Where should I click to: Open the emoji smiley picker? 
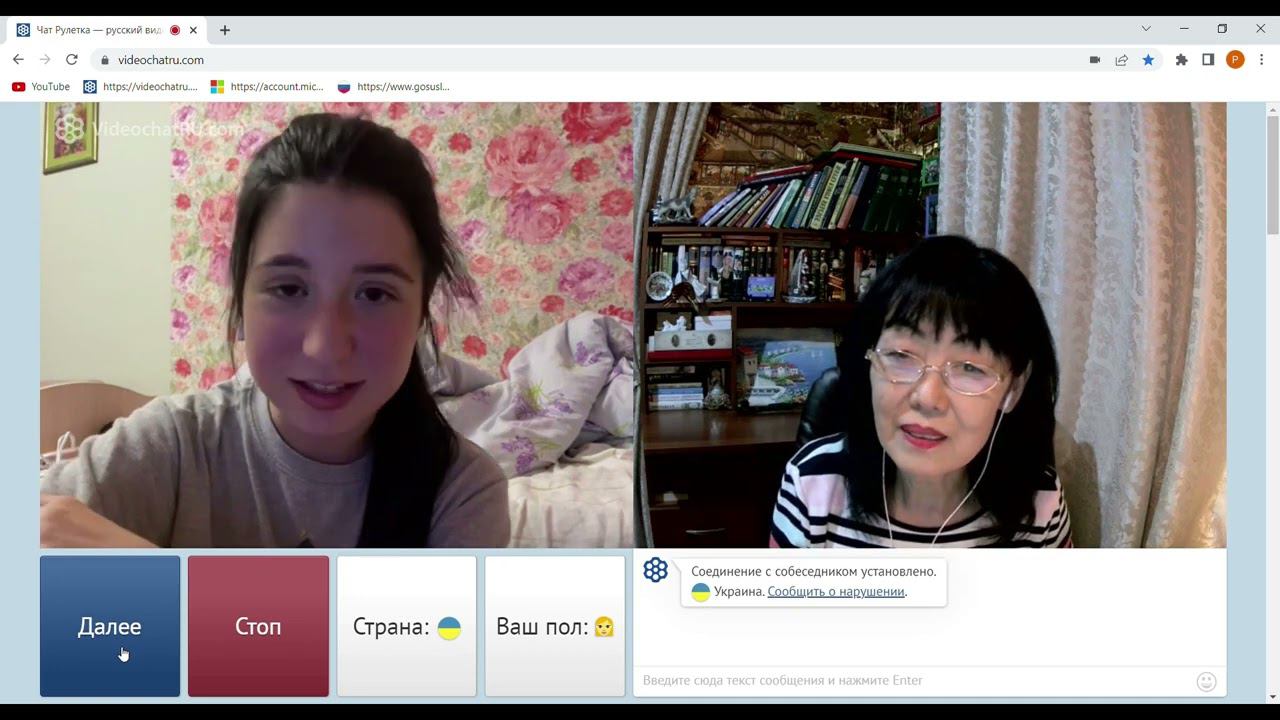click(x=1207, y=681)
